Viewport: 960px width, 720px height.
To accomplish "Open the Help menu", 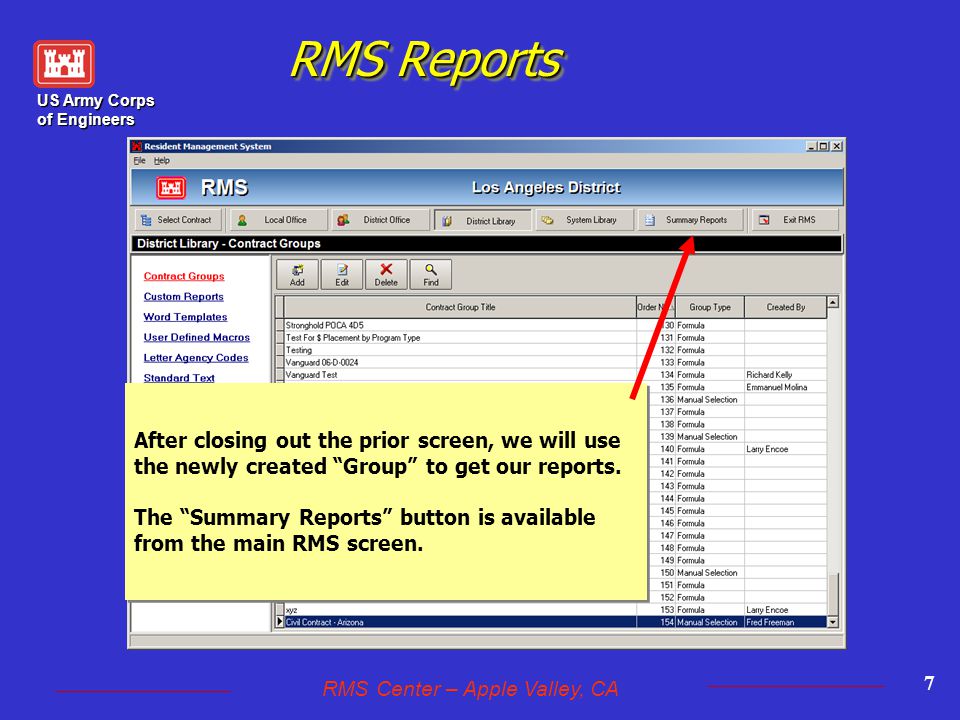I will click(162, 160).
